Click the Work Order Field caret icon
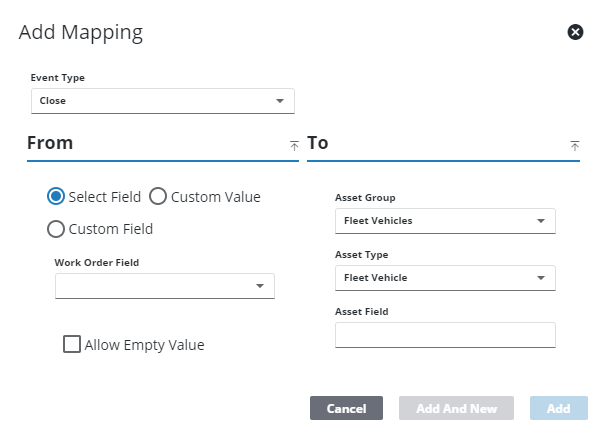The width and height of the screenshot is (606, 444). coord(260,286)
